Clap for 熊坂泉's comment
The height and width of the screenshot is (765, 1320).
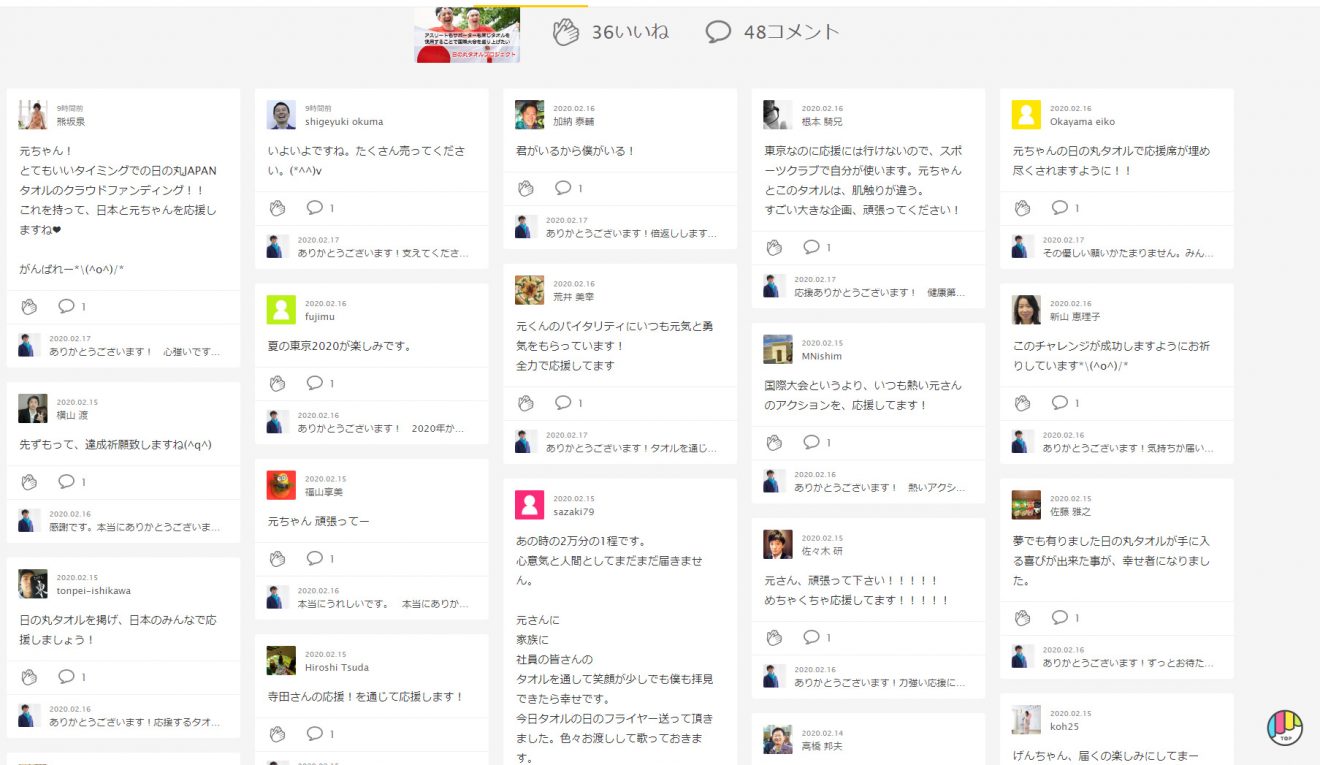click(x=29, y=306)
